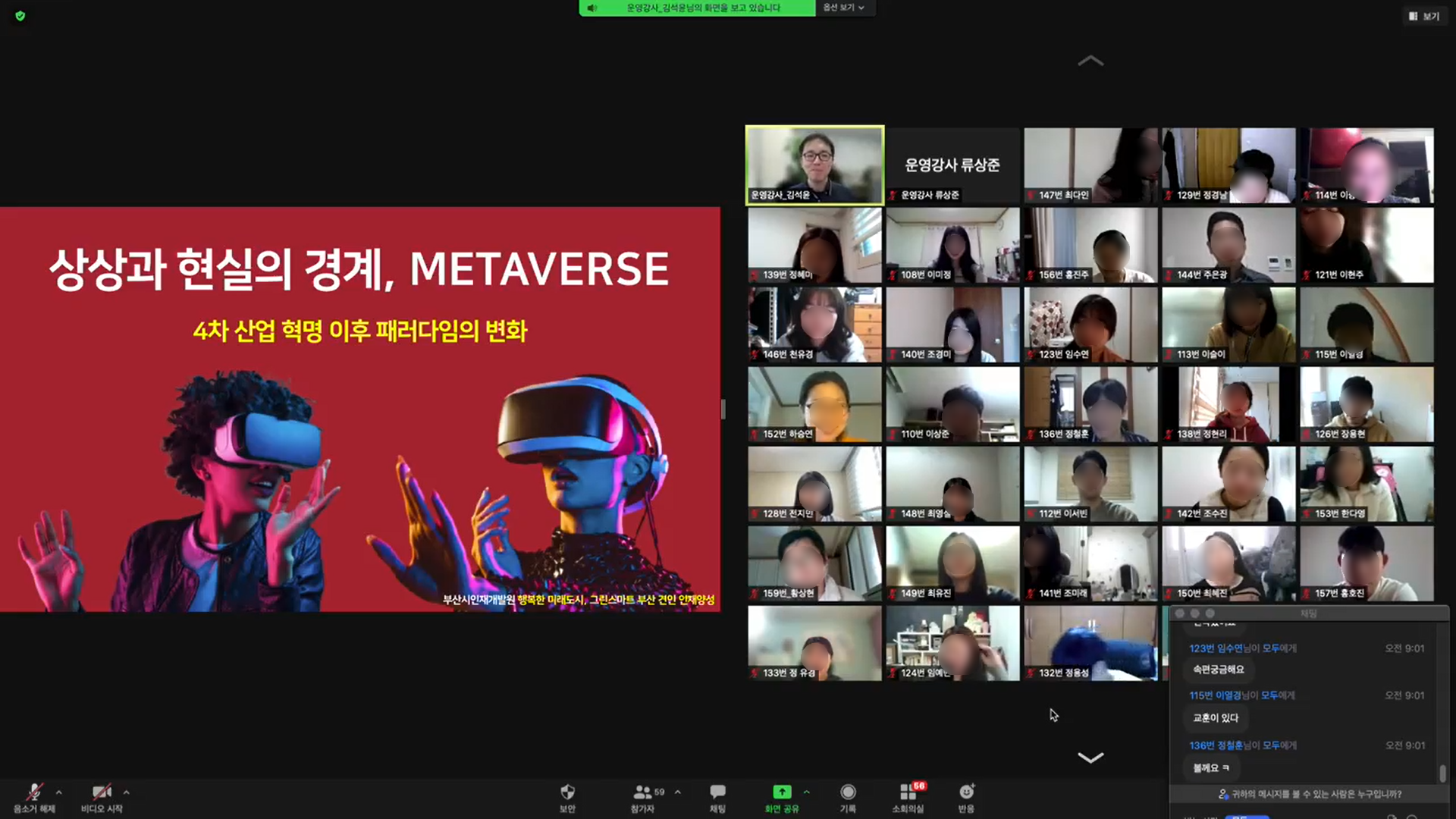The height and width of the screenshot is (819, 1456).
Task: Select video tile 159번_황상현
Action: click(x=814, y=563)
